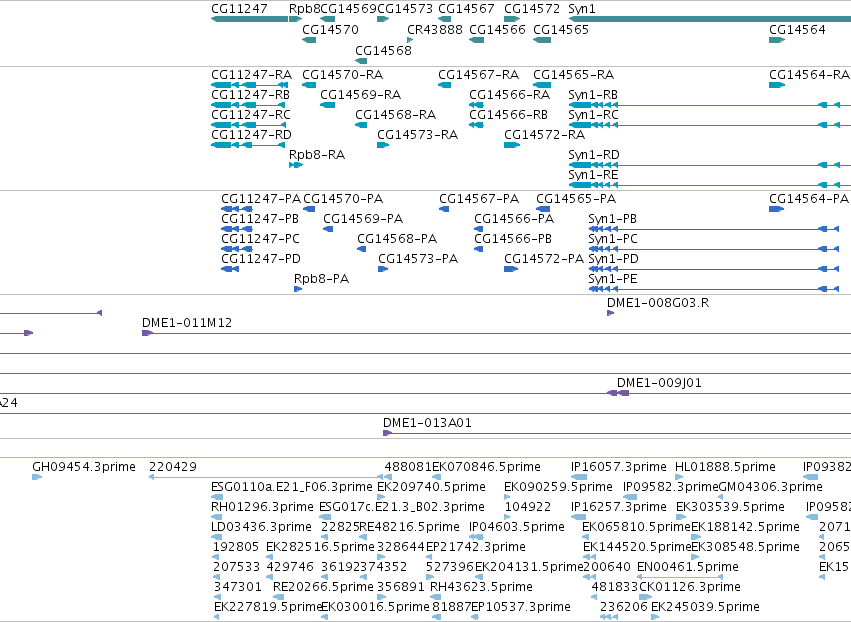Image resolution: width=851 pixels, height=622 pixels.
Task: Open the LD03436.3prime EST label
Action: click(x=261, y=527)
